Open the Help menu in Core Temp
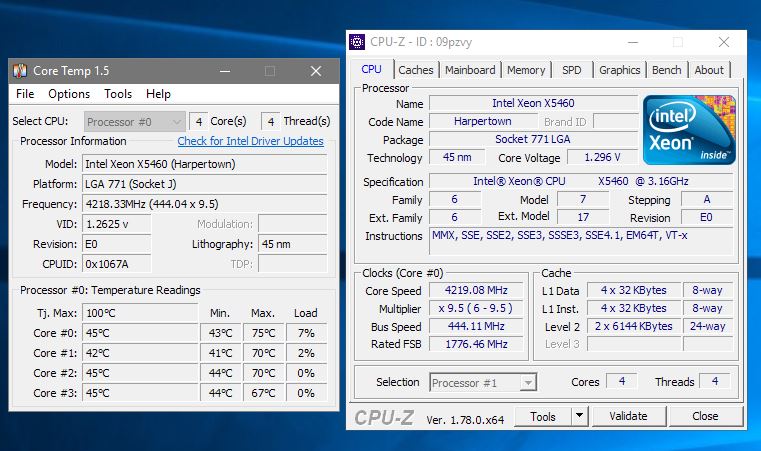 [x=158, y=94]
